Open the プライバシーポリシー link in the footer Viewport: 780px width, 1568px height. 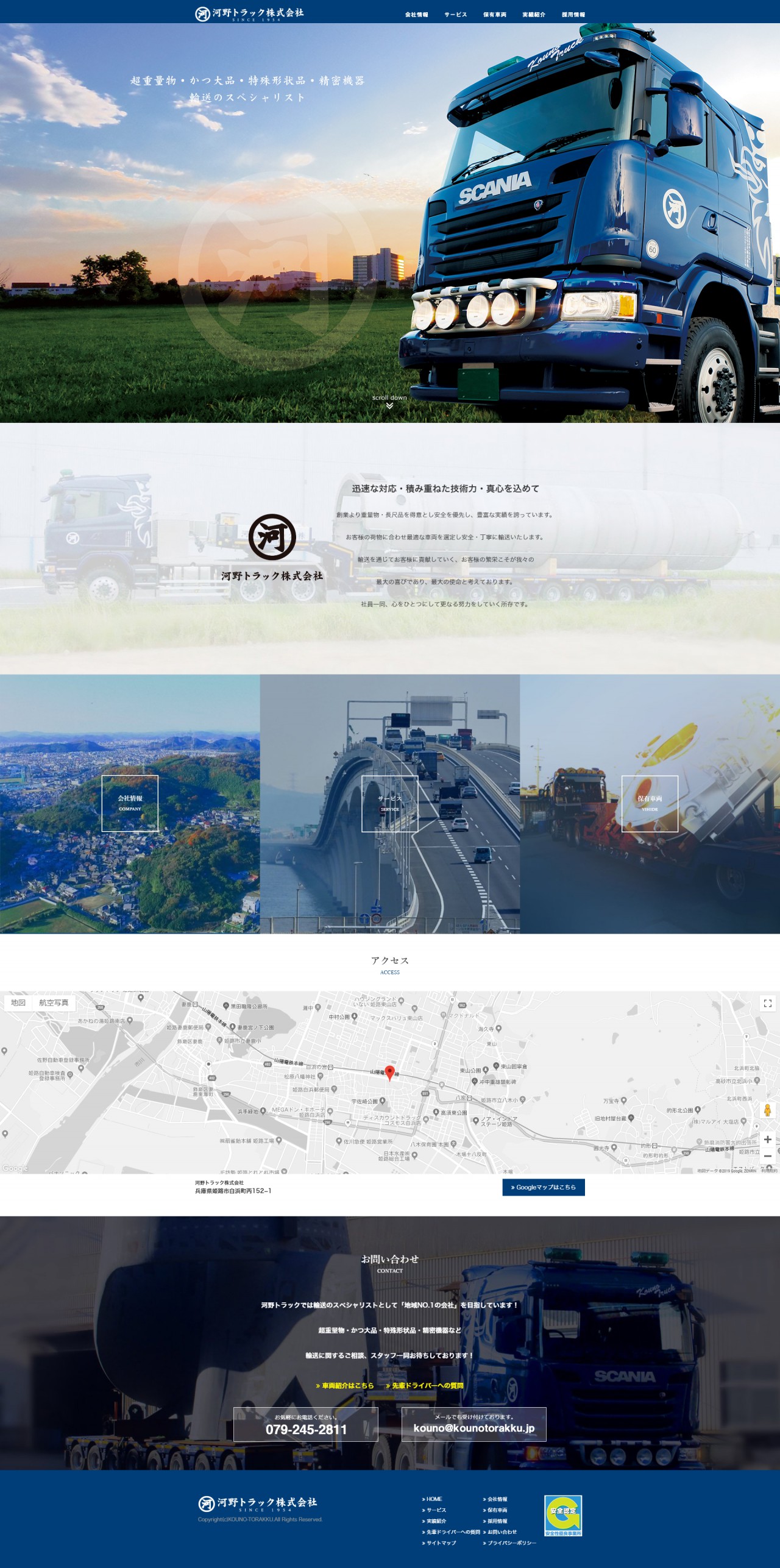[509, 1542]
